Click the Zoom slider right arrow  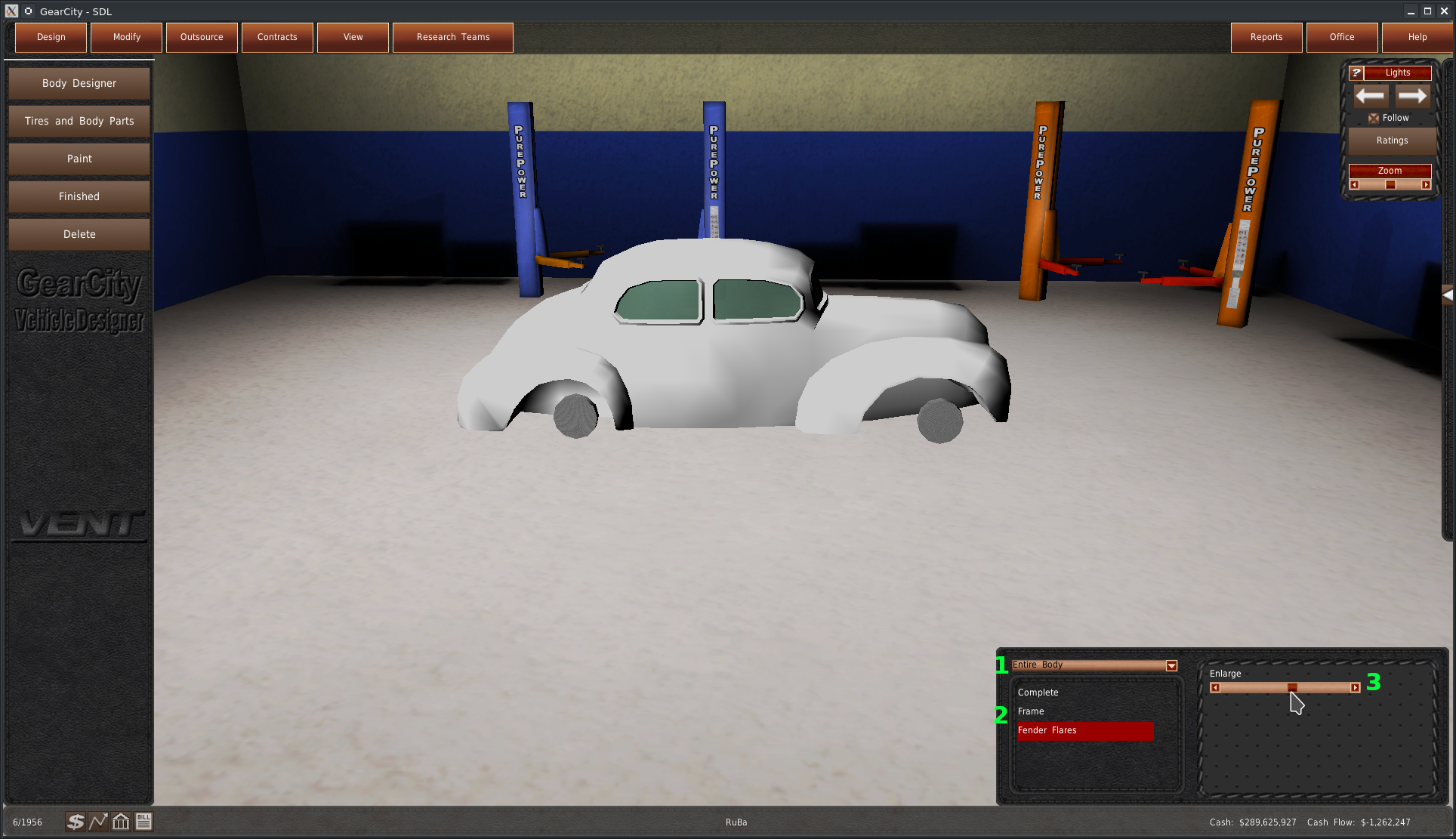1426,185
